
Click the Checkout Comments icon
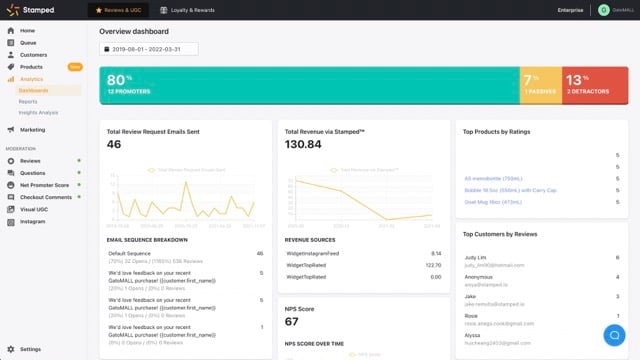tap(11, 197)
